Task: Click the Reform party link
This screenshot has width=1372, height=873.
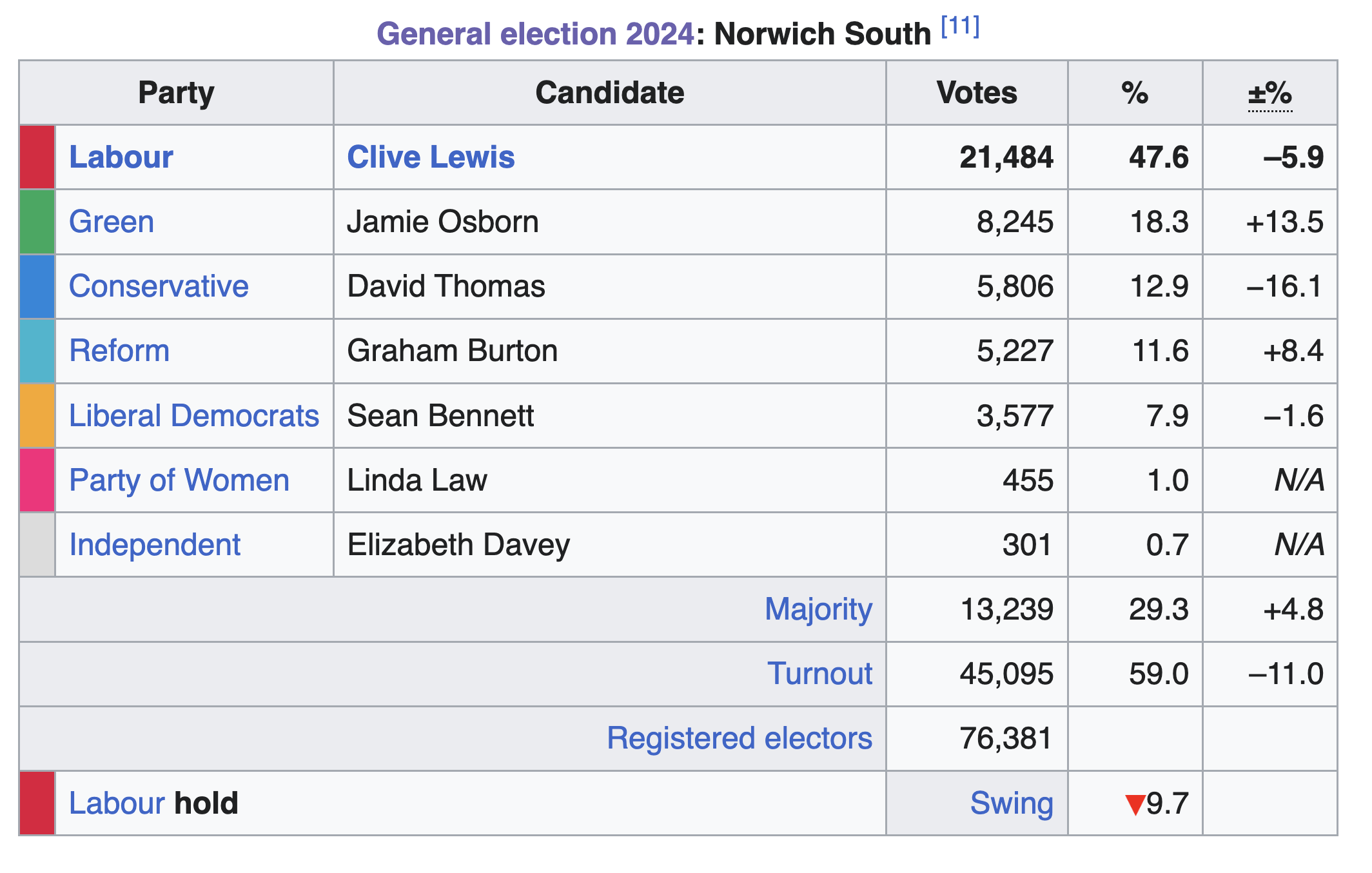Action: [119, 351]
